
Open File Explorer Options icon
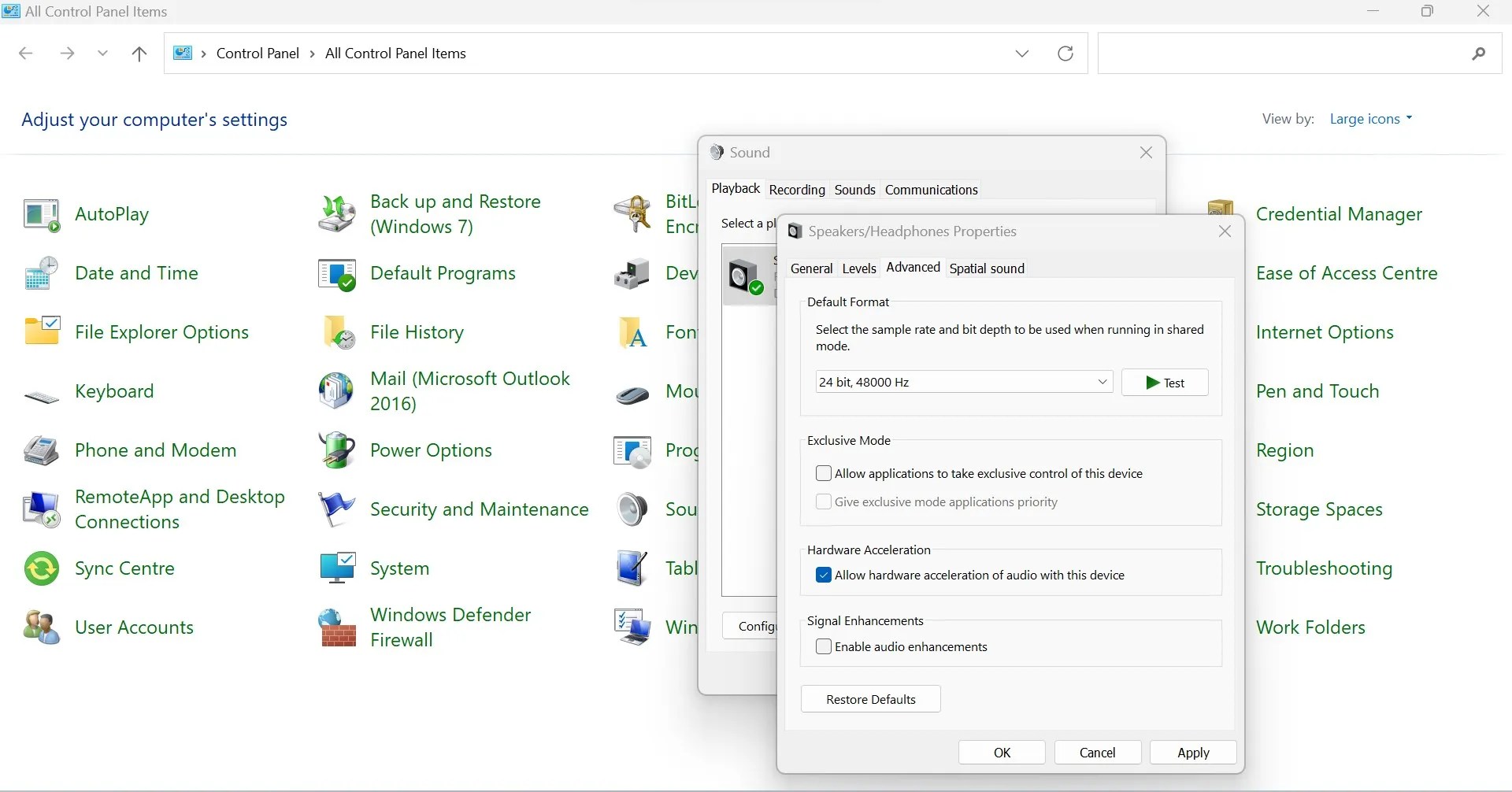click(x=42, y=332)
